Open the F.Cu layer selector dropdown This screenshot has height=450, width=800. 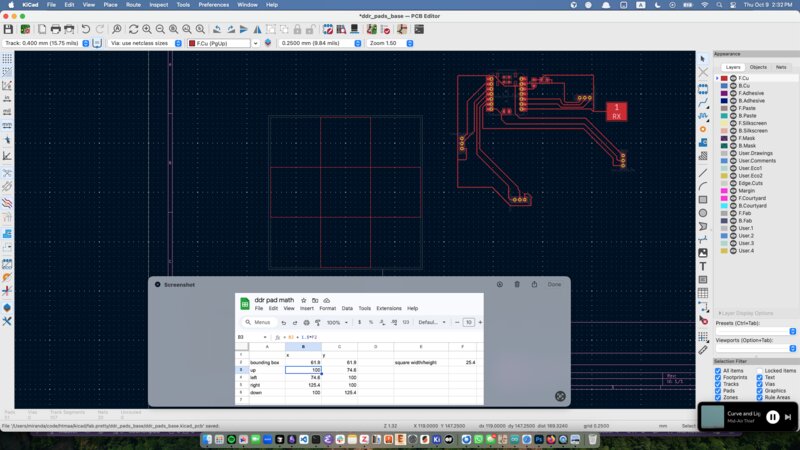click(255, 44)
